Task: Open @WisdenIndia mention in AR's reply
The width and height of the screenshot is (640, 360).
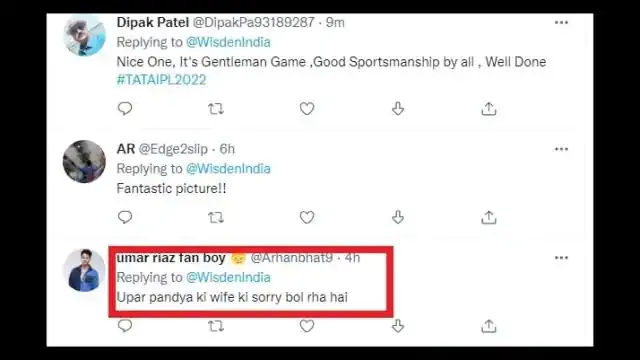Action: [x=228, y=169]
